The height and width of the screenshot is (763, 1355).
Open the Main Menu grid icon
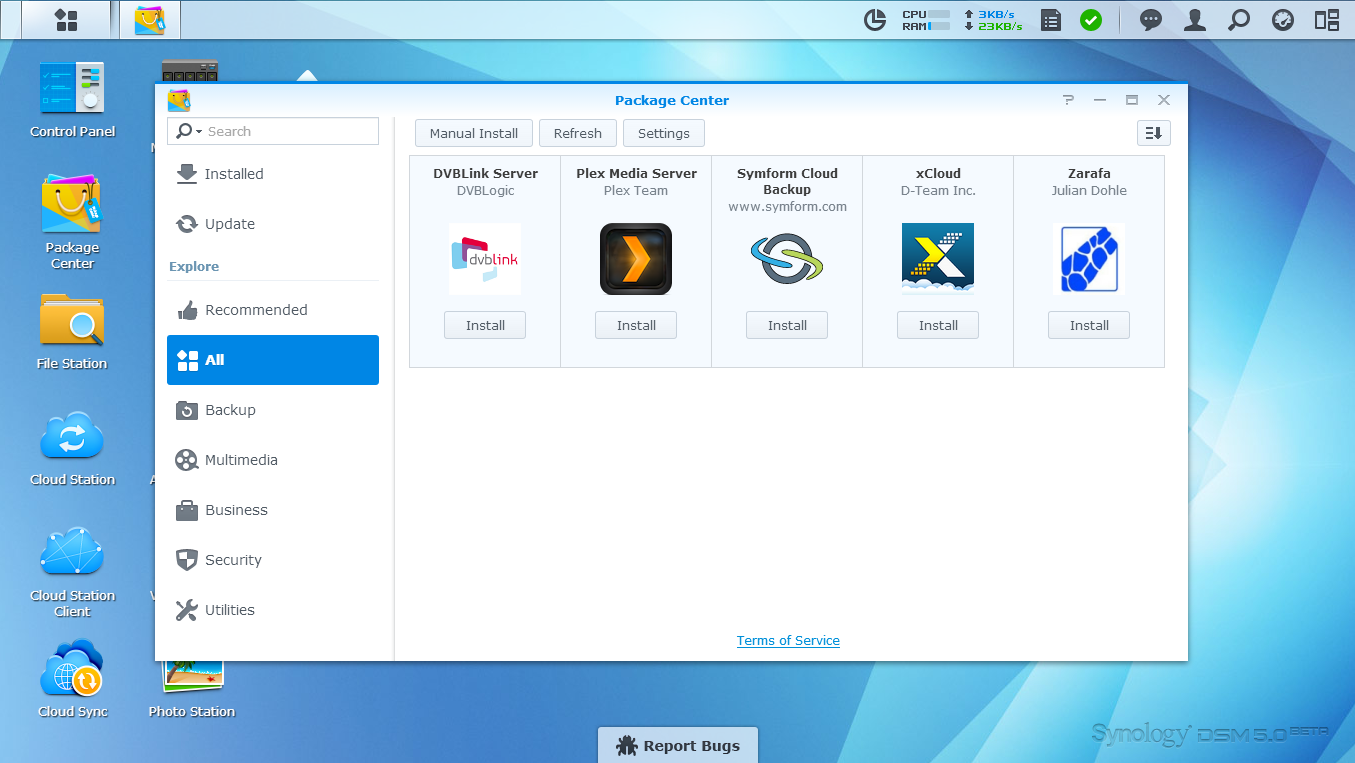pos(66,20)
